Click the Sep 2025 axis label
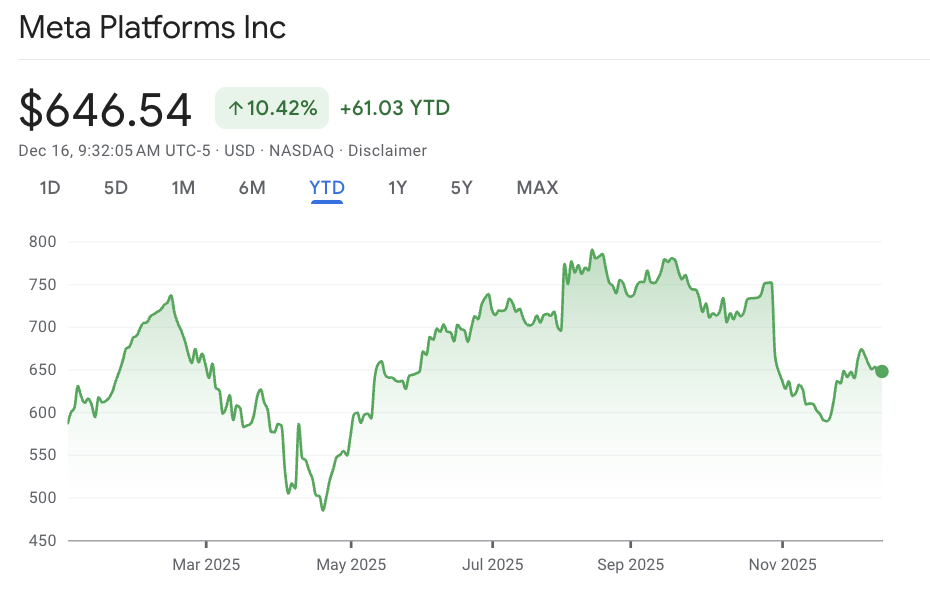 (630, 565)
